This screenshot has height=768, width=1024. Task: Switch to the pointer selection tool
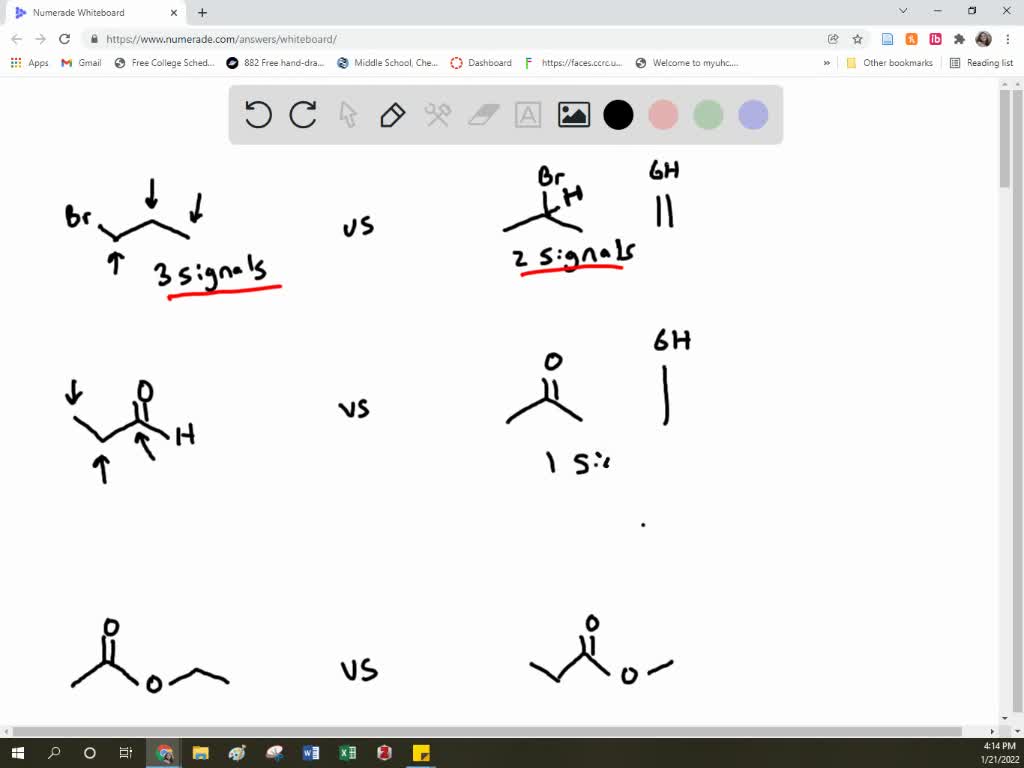[347, 114]
